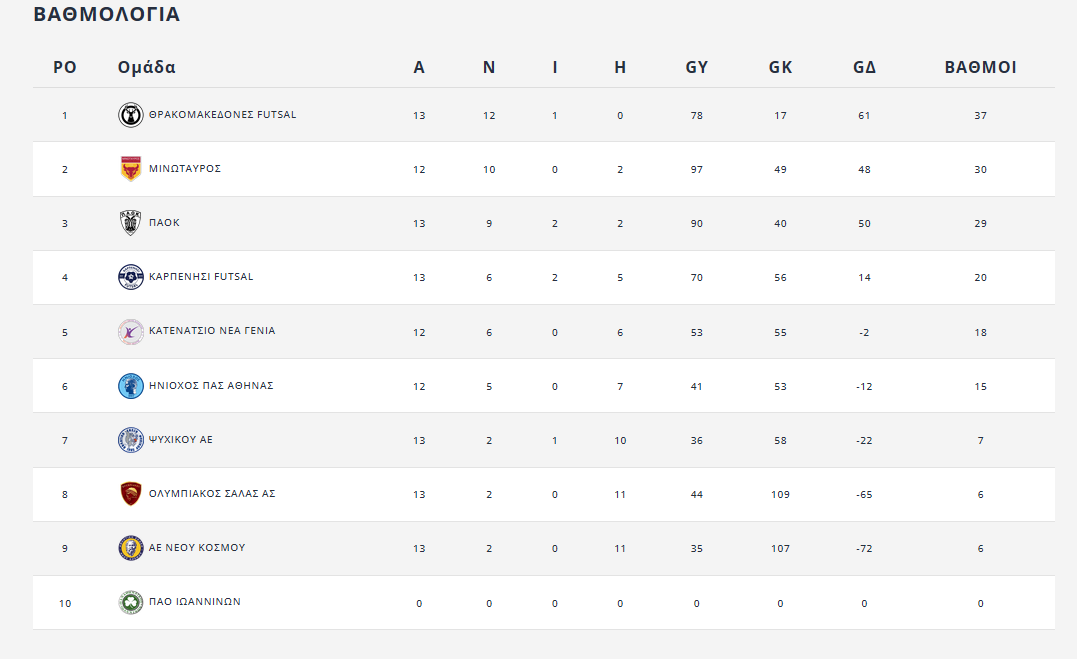
Task: Click the ΘΡΑΚΟΜΑΚΕΔΟΝΕΣ FUTSAL team logo
Action: (x=130, y=115)
